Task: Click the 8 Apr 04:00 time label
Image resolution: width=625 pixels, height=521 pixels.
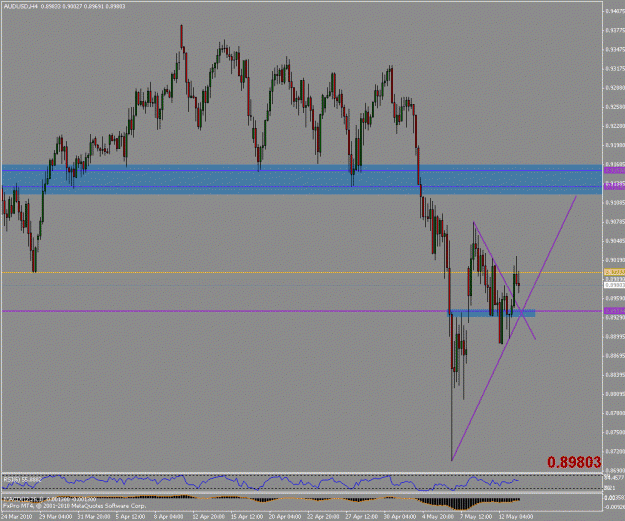Action: click(x=169, y=517)
